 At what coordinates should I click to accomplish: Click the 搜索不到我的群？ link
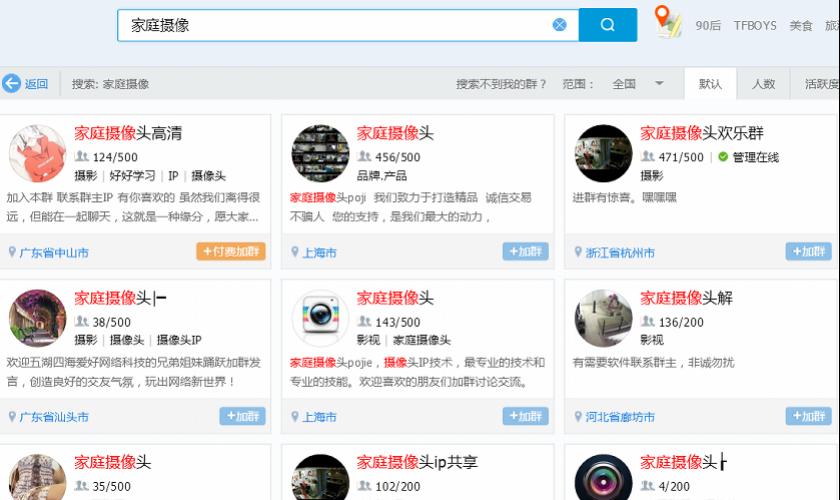point(501,84)
